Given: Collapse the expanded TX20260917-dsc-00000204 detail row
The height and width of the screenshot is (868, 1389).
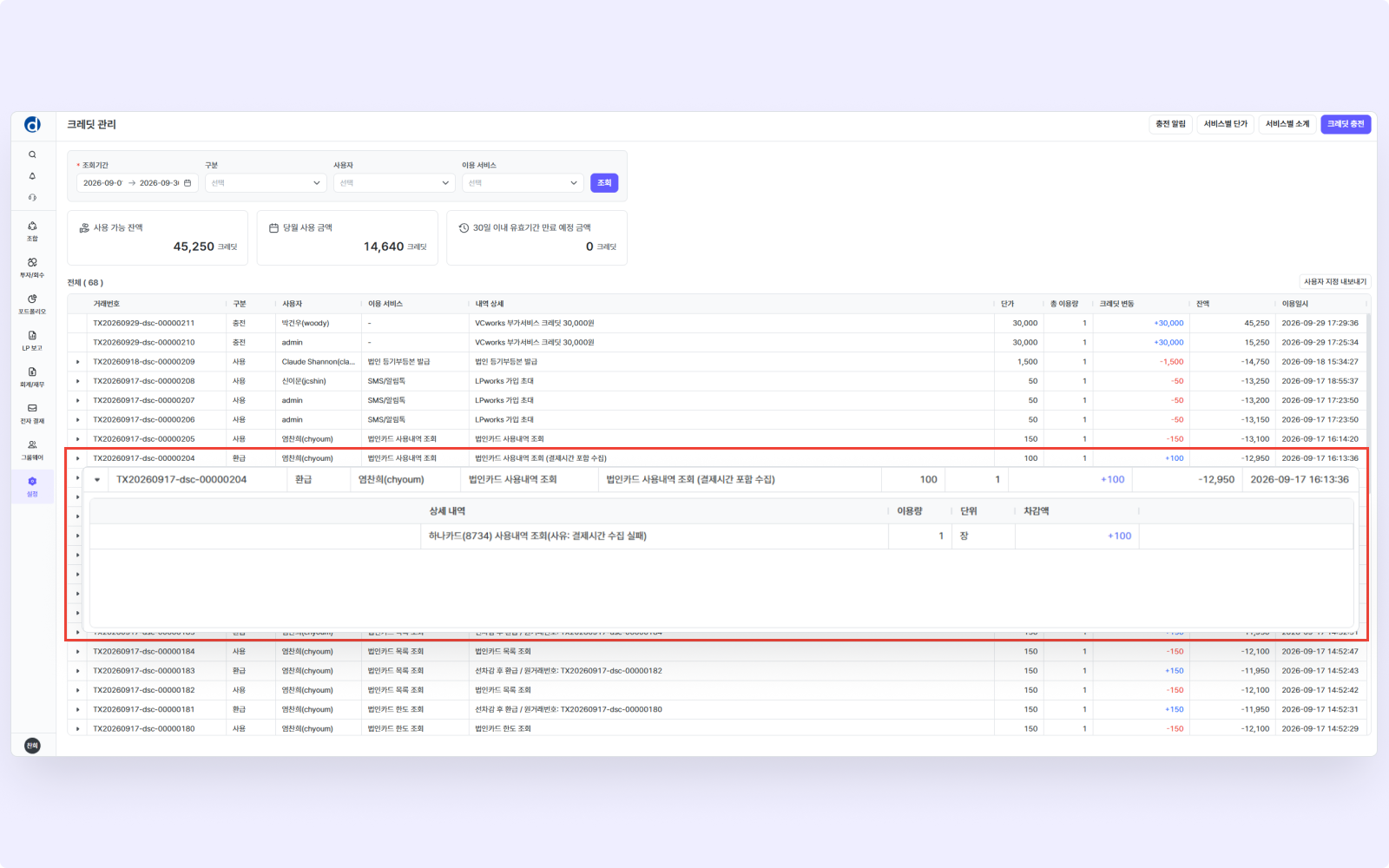Looking at the screenshot, I should point(97,480).
